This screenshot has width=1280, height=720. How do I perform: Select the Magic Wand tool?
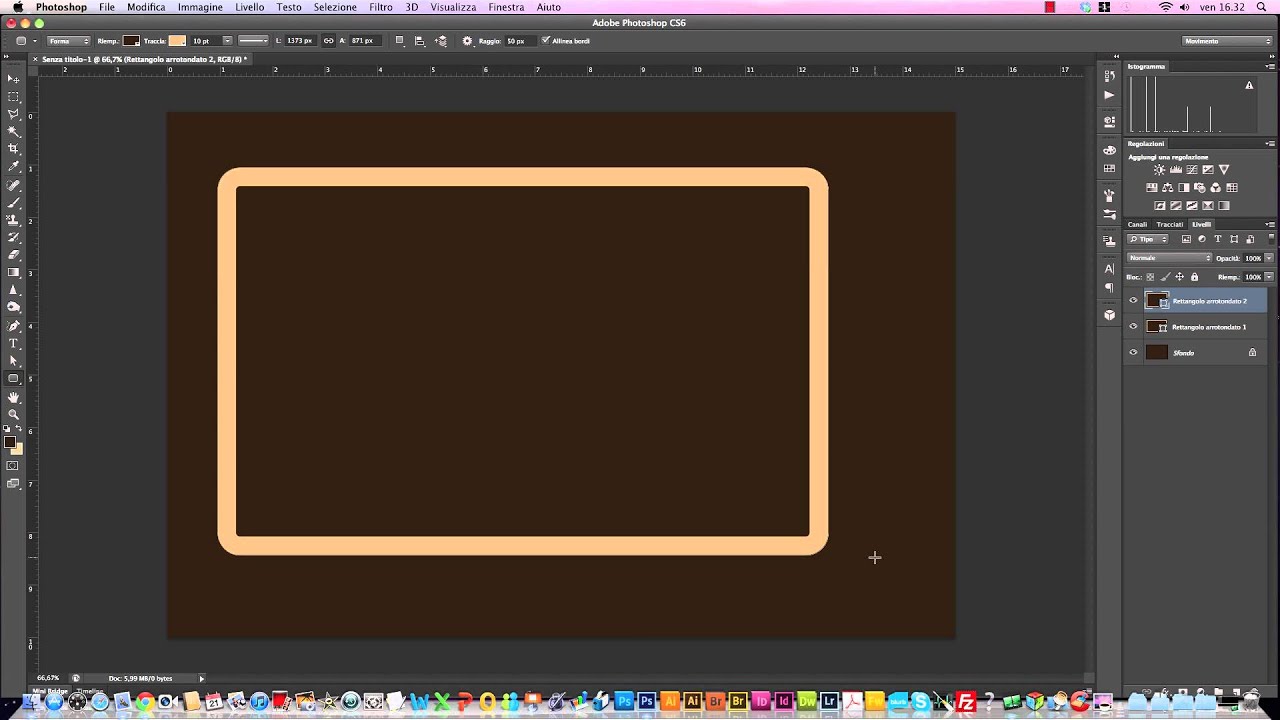point(14,132)
